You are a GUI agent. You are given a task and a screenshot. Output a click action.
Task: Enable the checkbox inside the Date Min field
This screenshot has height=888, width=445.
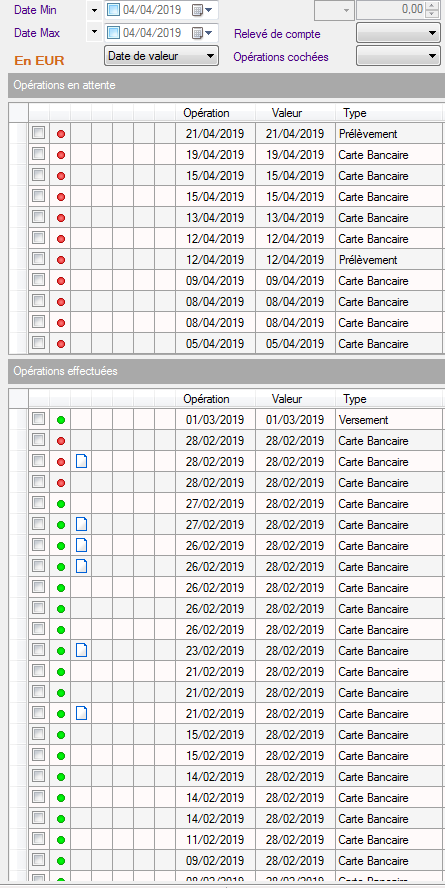pyautogui.click(x=113, y=10)
